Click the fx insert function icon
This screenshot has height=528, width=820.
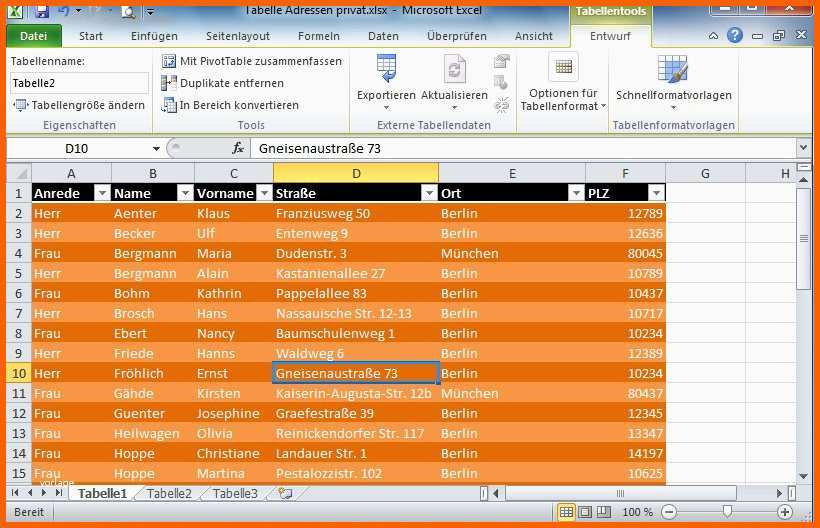point(238,148)
